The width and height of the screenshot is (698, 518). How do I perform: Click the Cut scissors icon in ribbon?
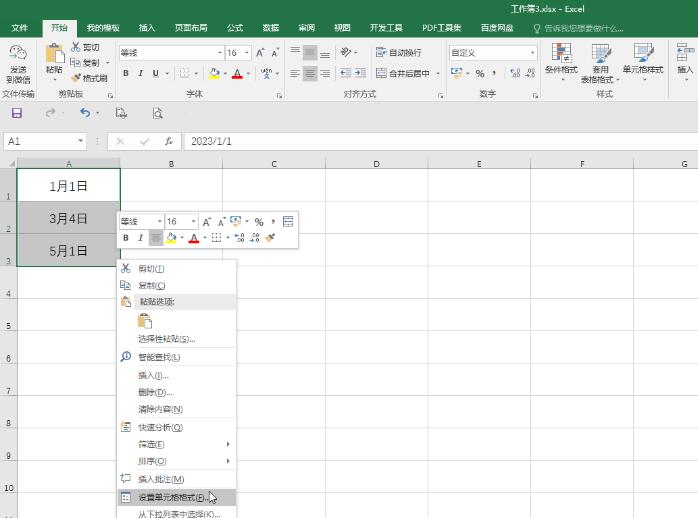pyautogui.click(x=76, y=47)
